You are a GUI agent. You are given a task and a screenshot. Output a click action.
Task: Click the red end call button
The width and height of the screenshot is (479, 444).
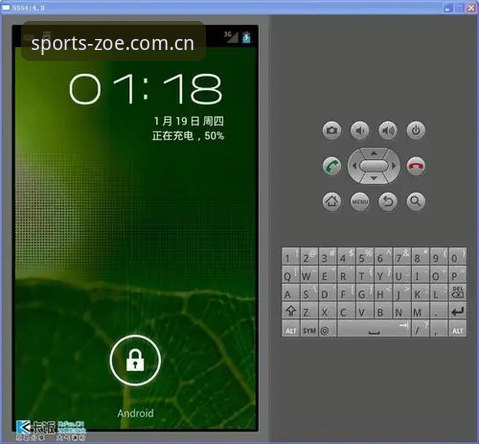click(416, 166)
